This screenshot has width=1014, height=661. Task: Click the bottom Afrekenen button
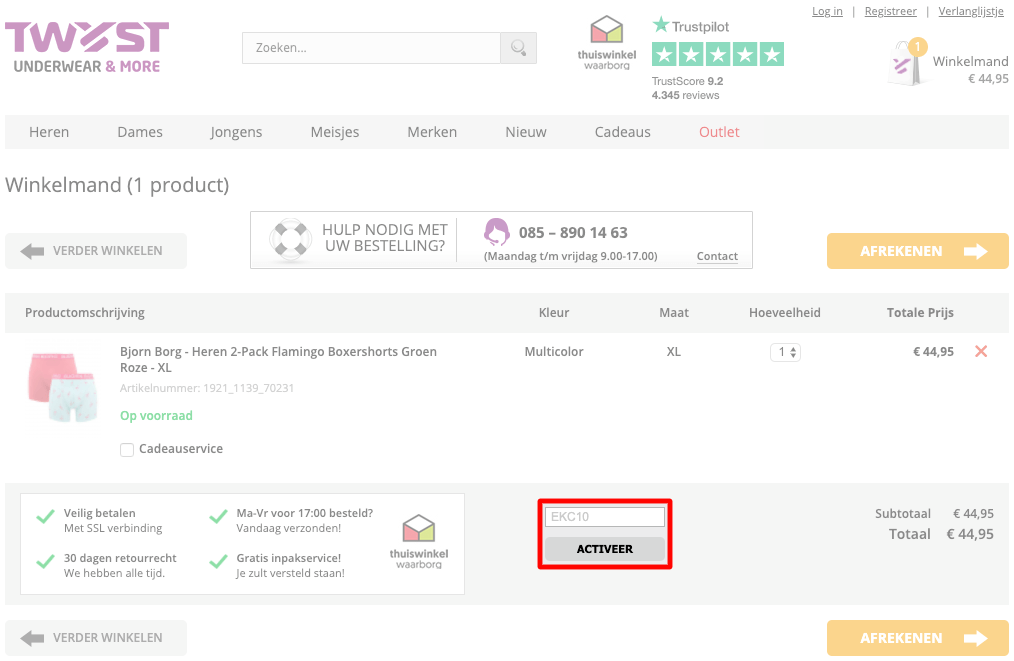918,638
